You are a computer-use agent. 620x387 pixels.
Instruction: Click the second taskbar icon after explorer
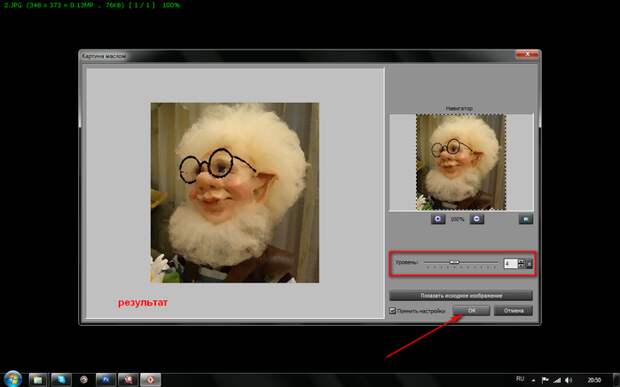[61, 380]
